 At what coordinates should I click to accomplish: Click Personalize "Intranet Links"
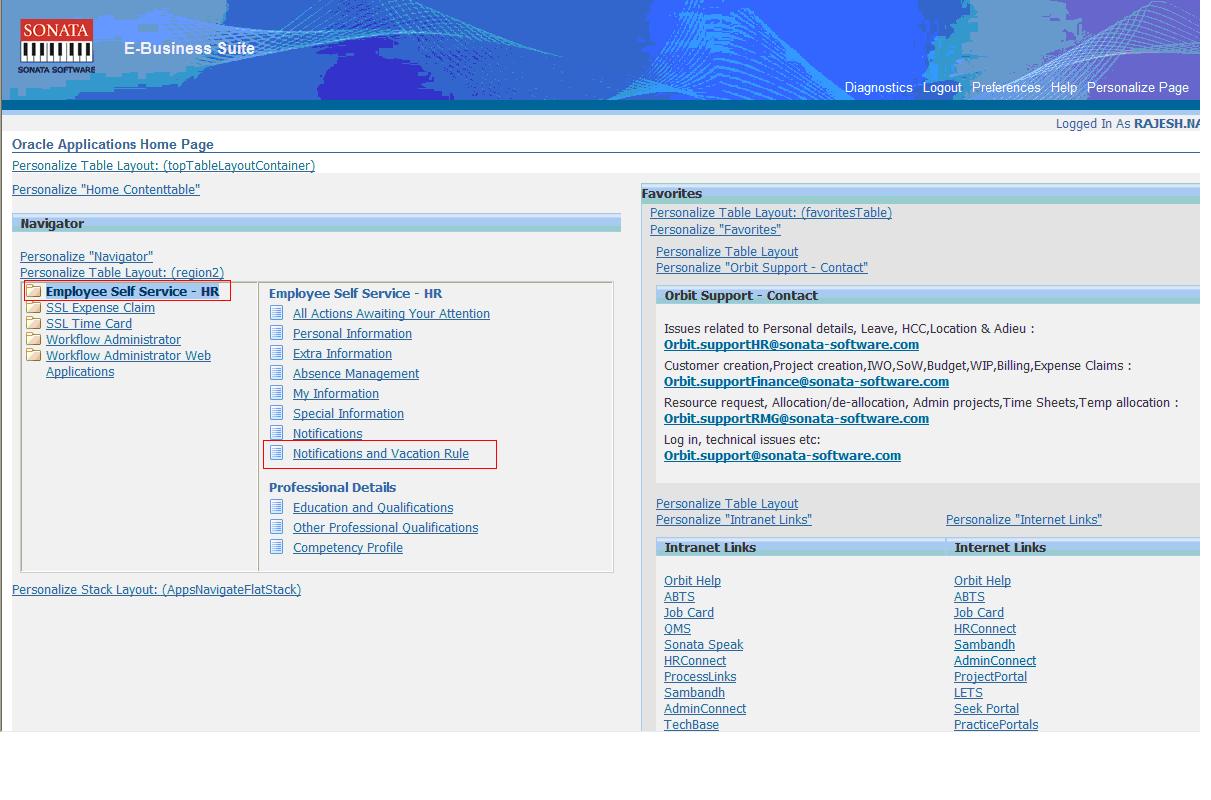coord(734,520)
